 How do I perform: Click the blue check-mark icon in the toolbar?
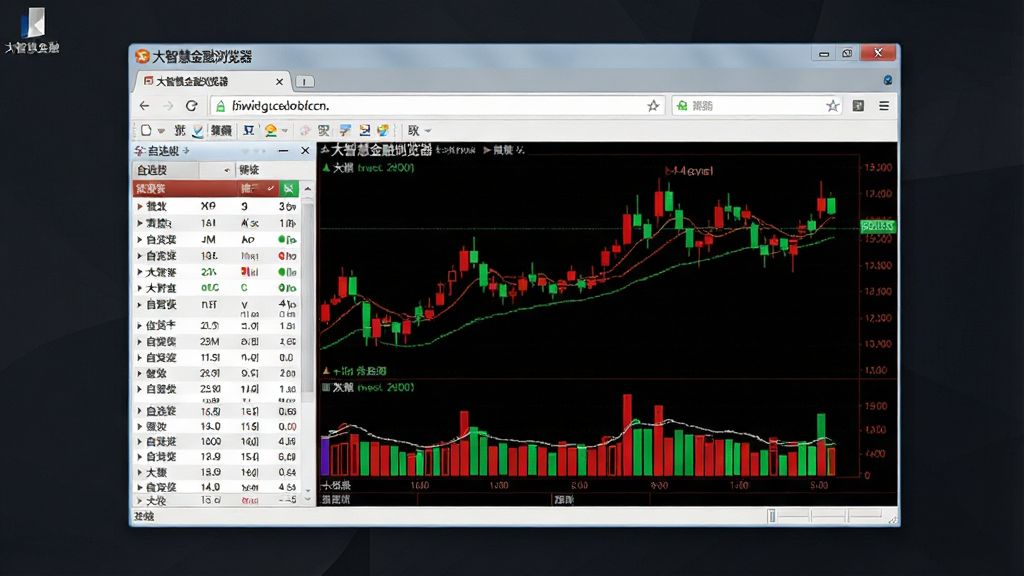[x=198, y=131]
